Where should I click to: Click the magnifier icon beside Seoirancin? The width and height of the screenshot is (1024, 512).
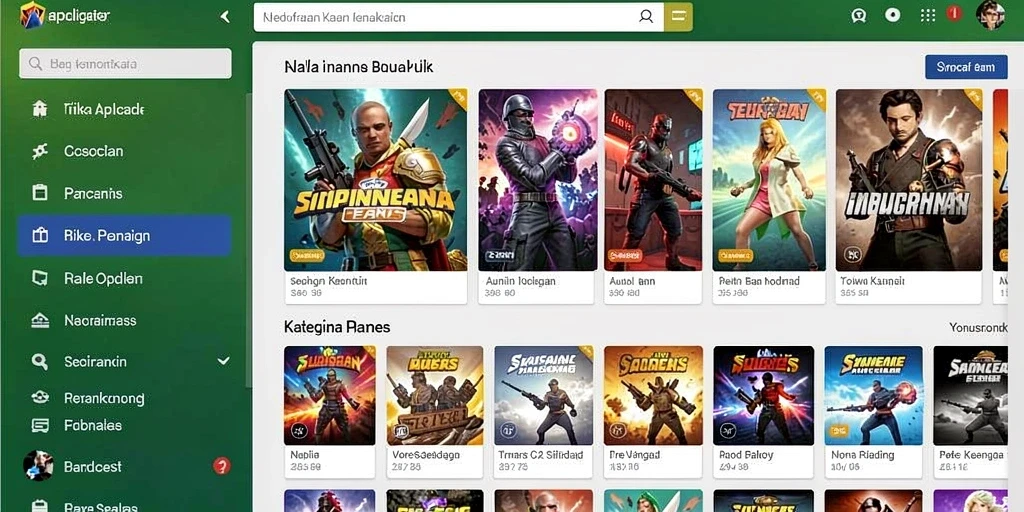(x=40, y=361)
